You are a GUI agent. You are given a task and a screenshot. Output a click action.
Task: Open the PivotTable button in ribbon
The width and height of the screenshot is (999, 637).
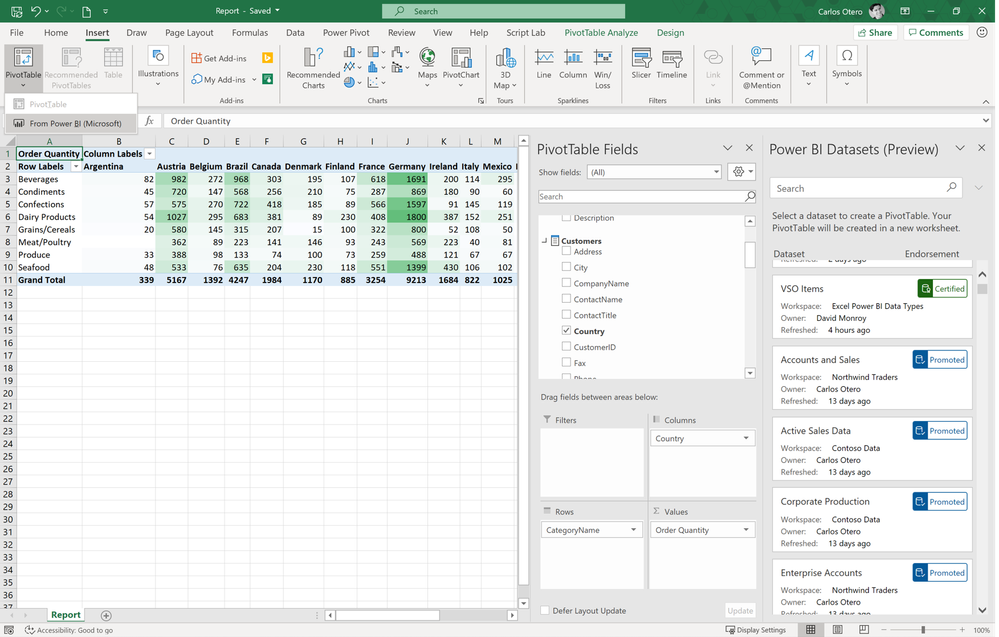24,68
